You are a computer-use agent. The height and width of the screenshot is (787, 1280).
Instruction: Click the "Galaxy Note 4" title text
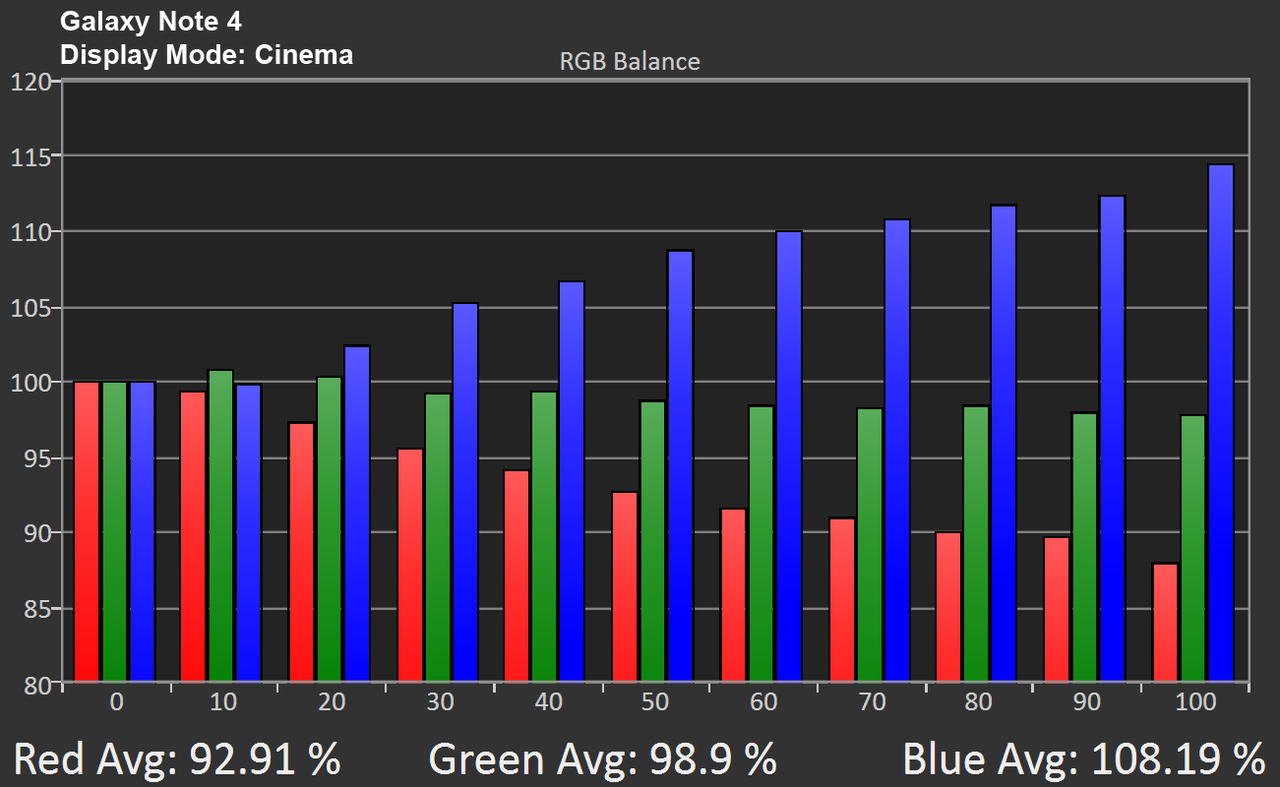[x=151, y=20]
